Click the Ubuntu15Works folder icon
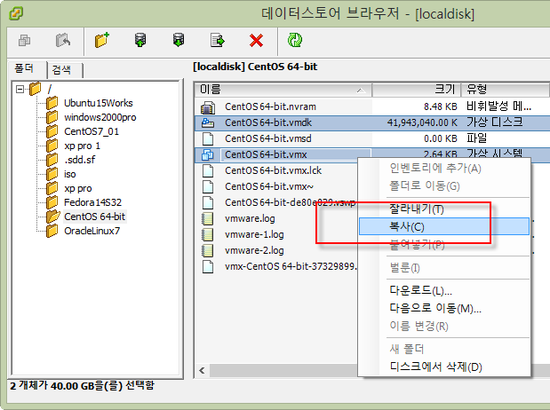The height and width of the screenshot is (410, 550). (x=52, y=103)
